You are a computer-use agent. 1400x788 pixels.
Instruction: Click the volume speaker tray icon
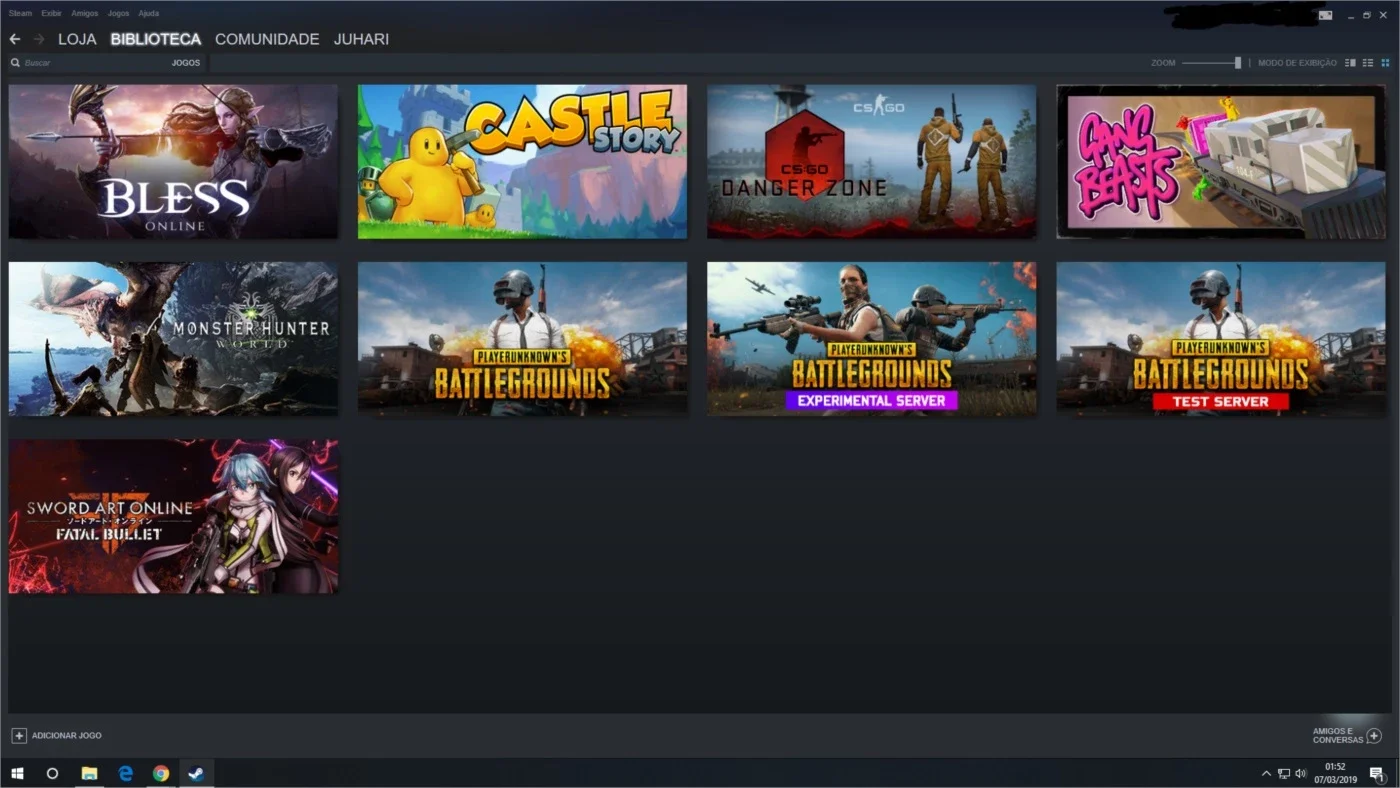tap(1301, 773)
